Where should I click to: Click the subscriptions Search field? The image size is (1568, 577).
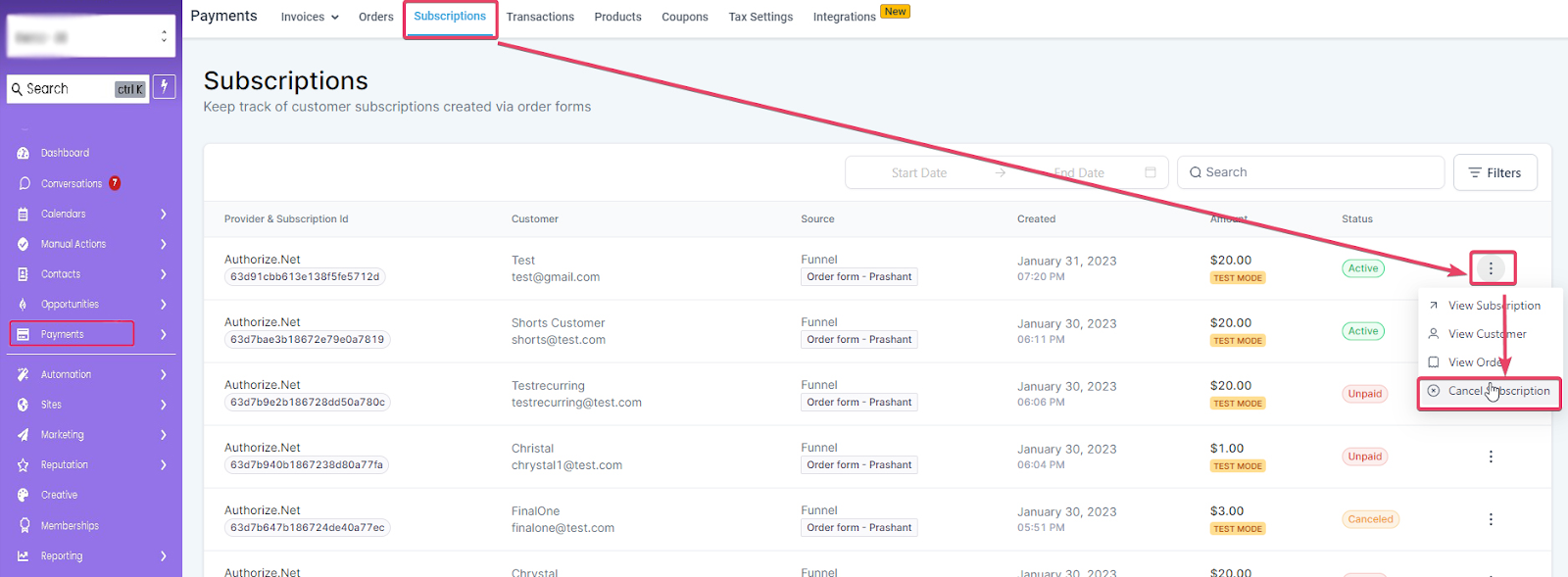pyautogui.click(x=1310, y=172)
